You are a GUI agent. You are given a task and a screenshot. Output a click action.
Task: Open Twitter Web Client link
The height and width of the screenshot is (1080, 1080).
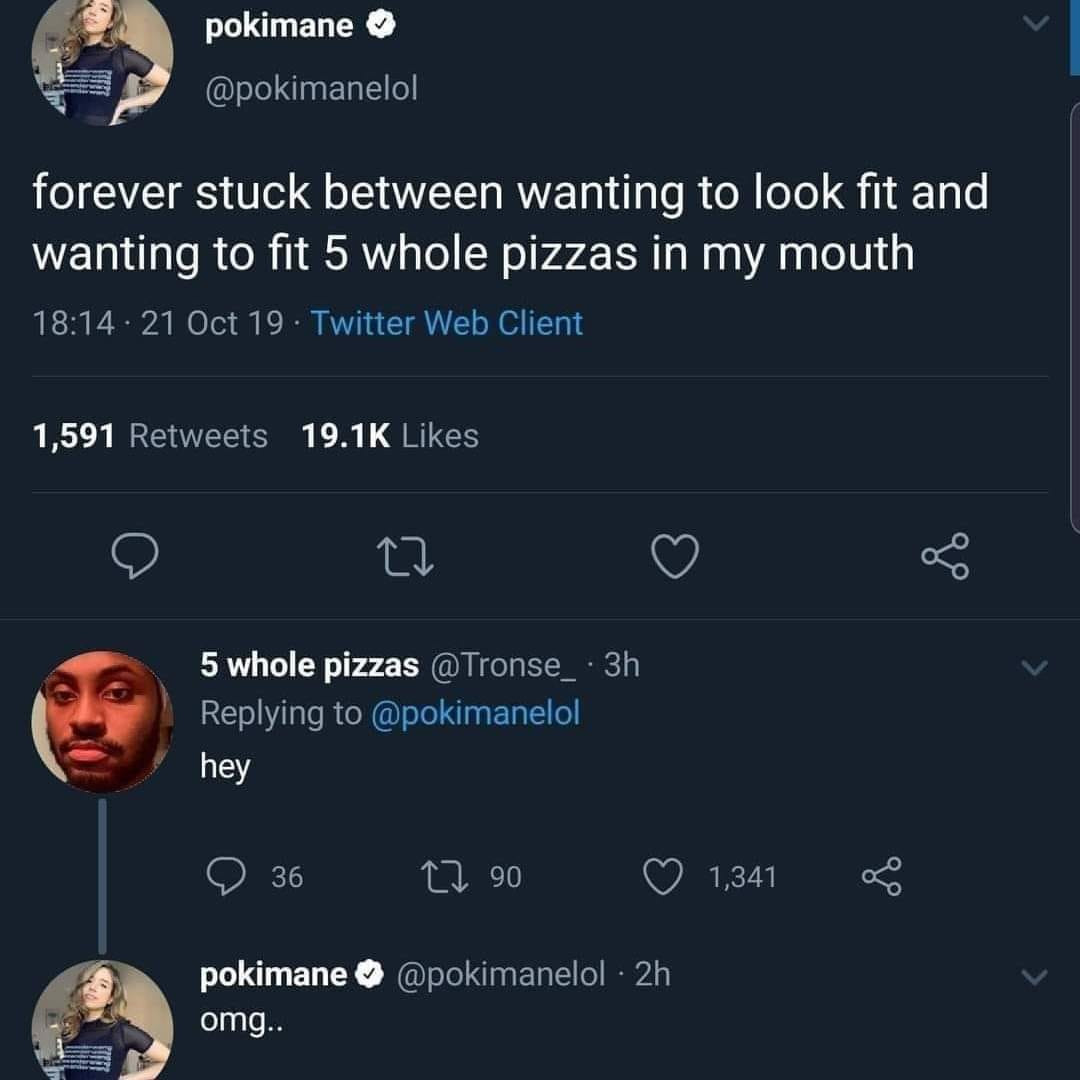point(446,323)
